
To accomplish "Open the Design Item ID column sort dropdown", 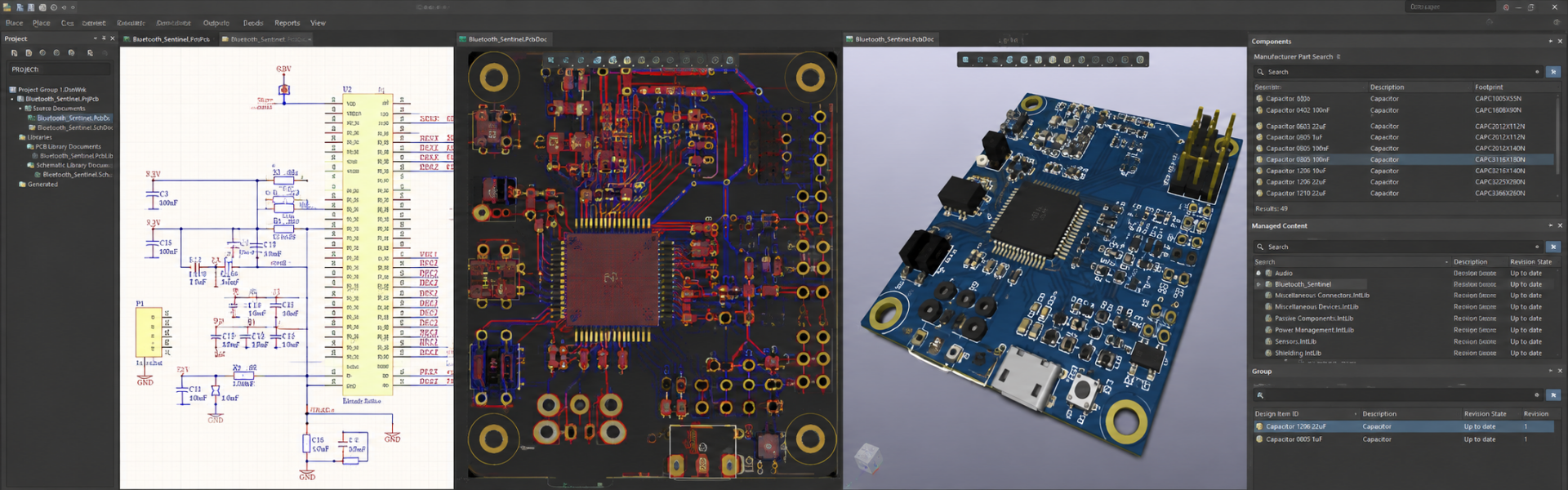I will click(1356, 414).
